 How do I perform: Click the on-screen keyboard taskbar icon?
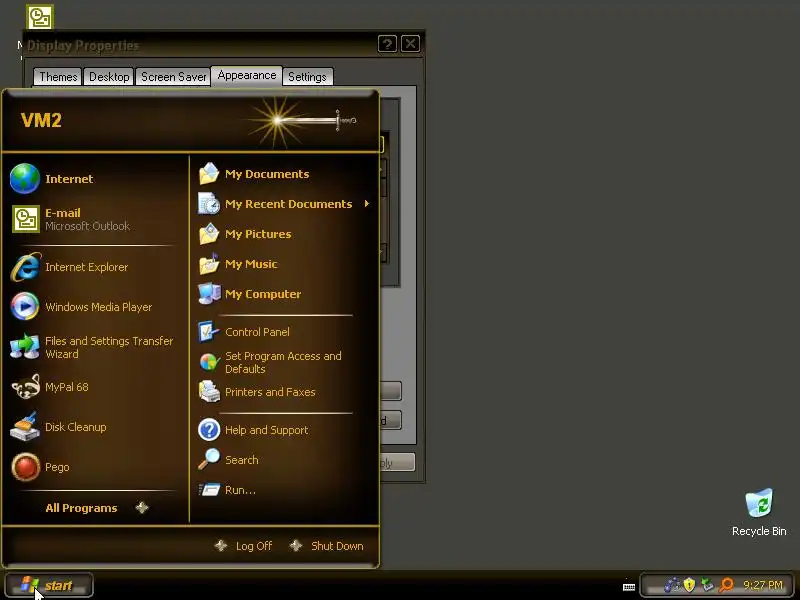point(629,587)
